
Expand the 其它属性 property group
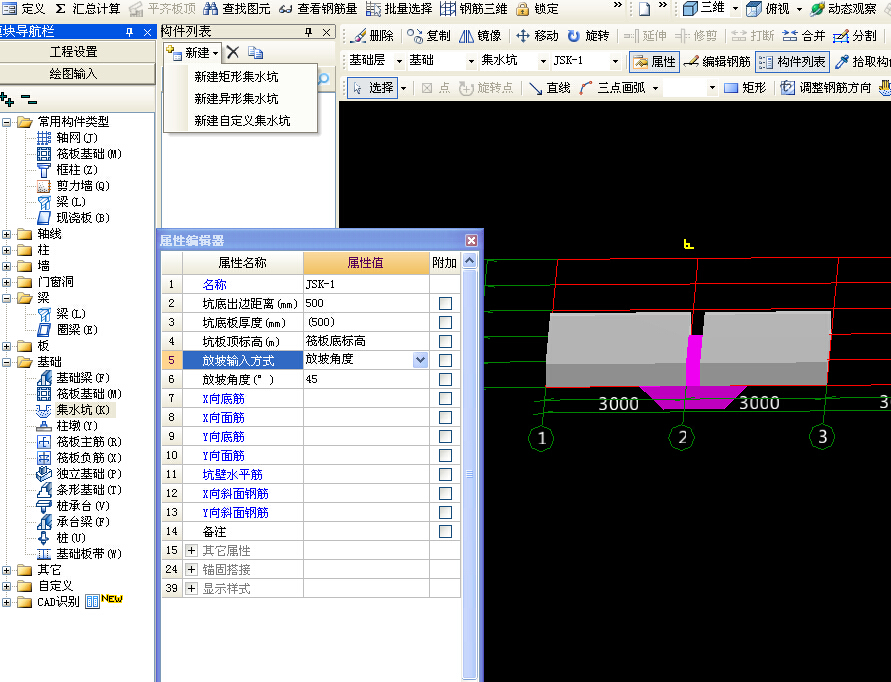pos(191,550)
